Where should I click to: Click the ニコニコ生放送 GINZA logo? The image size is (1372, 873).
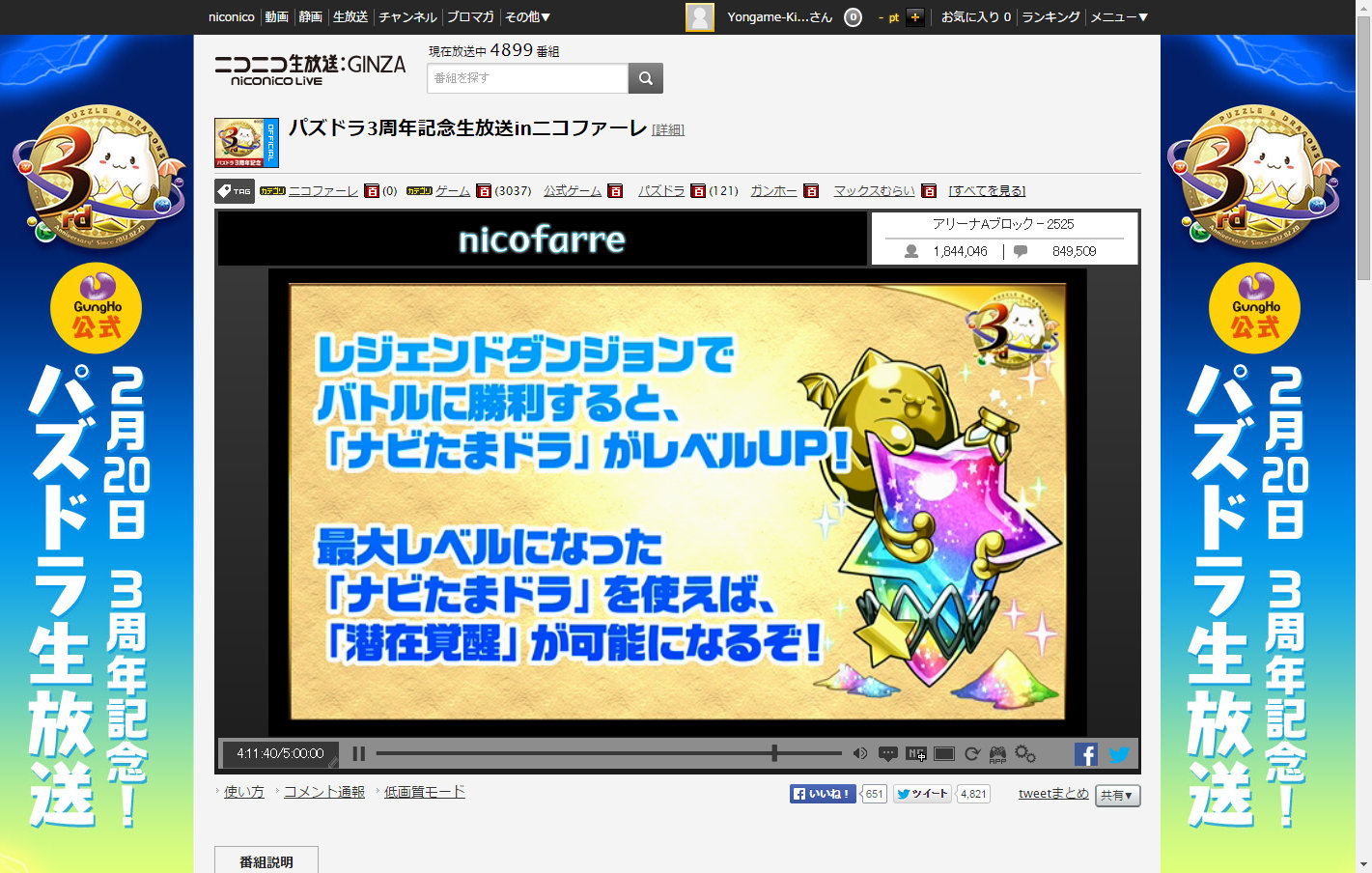coord(310,70)
